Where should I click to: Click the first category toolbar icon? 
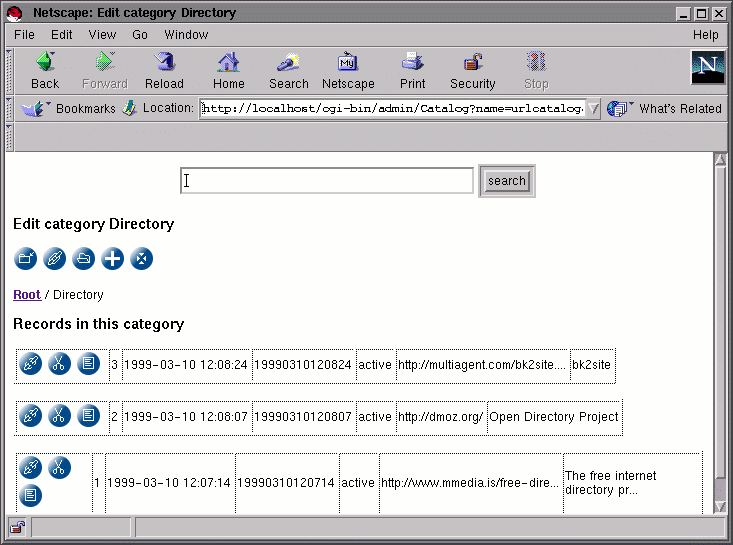(26, 259)
